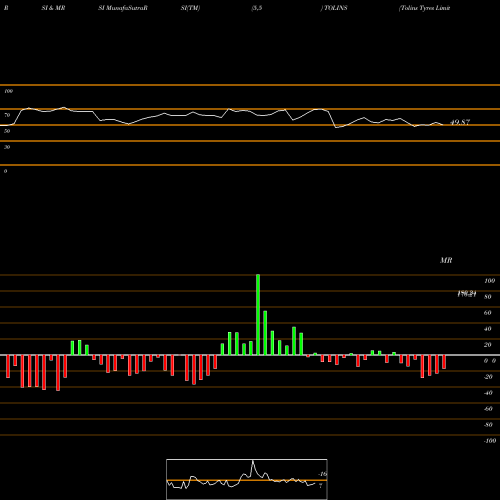Click the MR axis label 60
The height and width of the screenshot is (500, 500).
[x=488, y=313]
